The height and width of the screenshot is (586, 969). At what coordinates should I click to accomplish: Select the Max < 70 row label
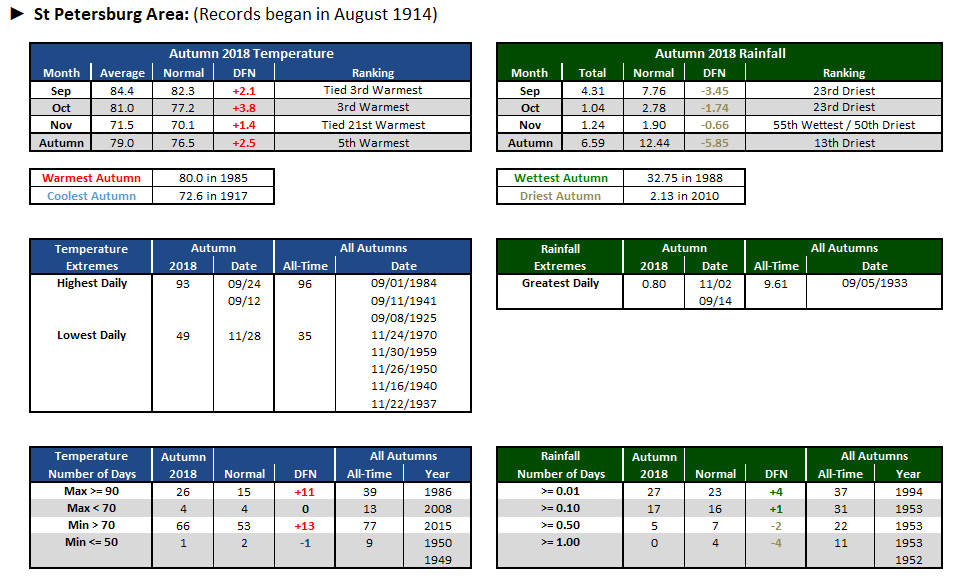(x=91, y=508)
